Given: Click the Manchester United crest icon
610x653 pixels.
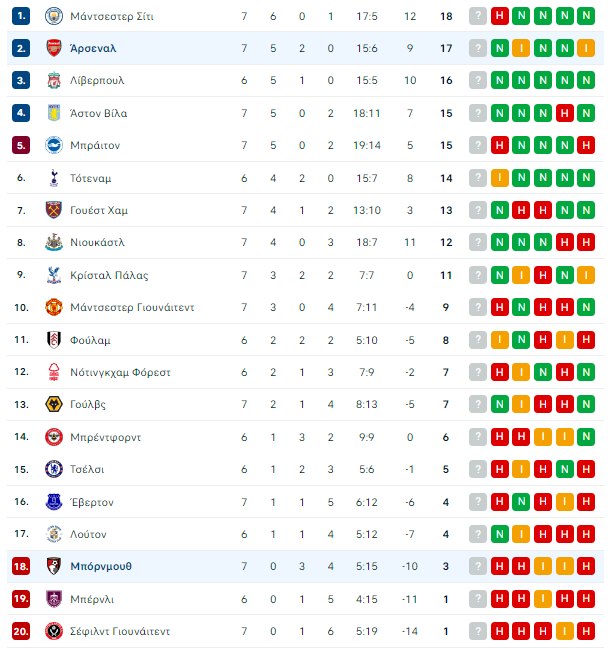Looking at the screenshot, I should pyautogui.click(x=54, y=307).
